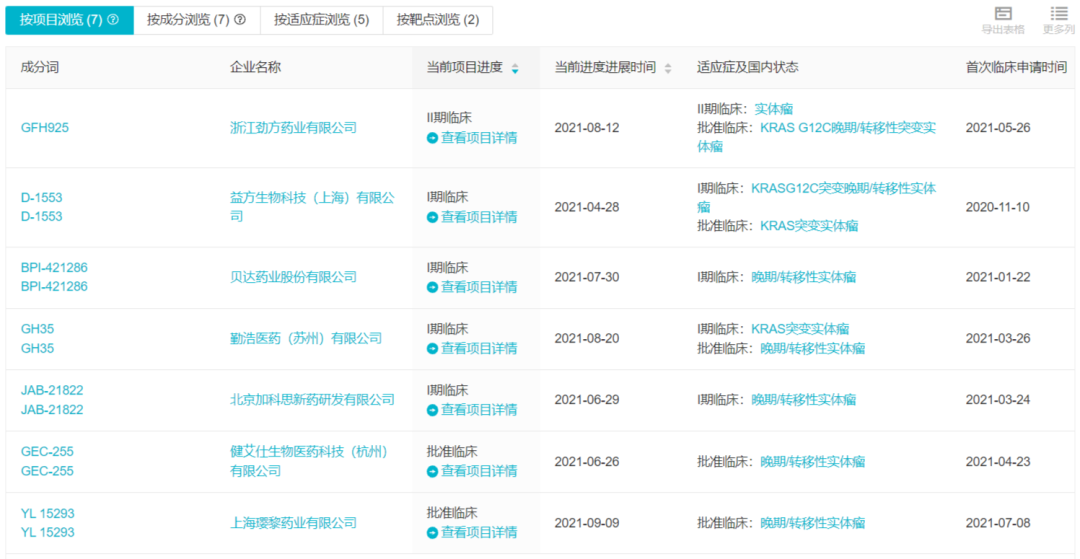
Task: Click the 成分词 column header
Action: coord(40,67)
